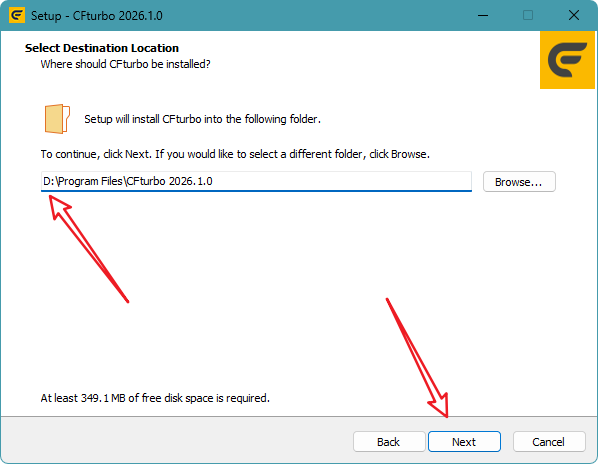Click 'CFturbo 2026.1.0' text within the path

[x=169, y=181]
